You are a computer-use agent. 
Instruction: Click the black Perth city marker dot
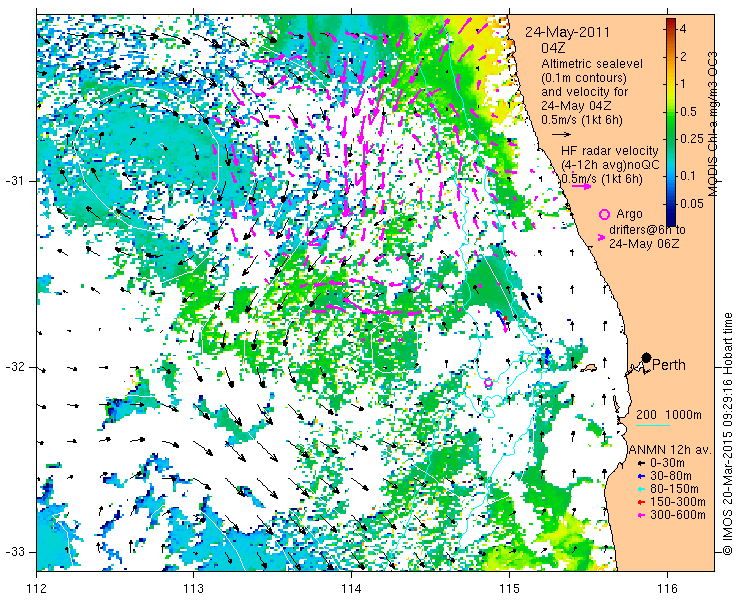tap(647, 357)
